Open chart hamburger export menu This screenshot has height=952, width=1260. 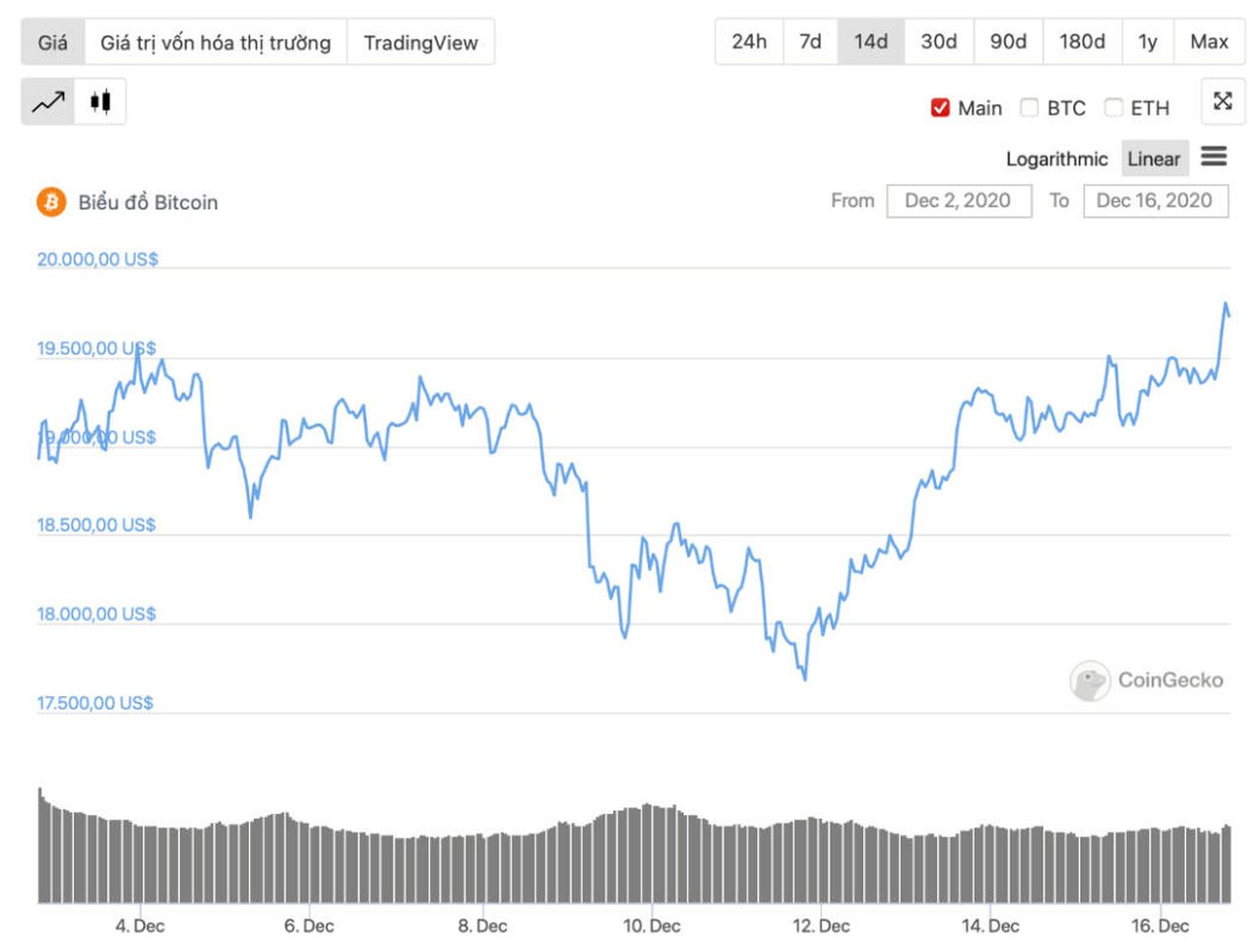tap(1214, 157)
